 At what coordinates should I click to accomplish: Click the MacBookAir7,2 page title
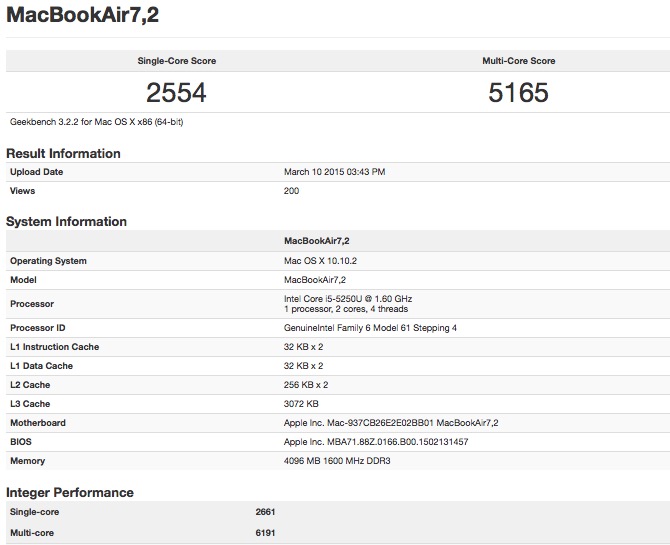[84, 18]
